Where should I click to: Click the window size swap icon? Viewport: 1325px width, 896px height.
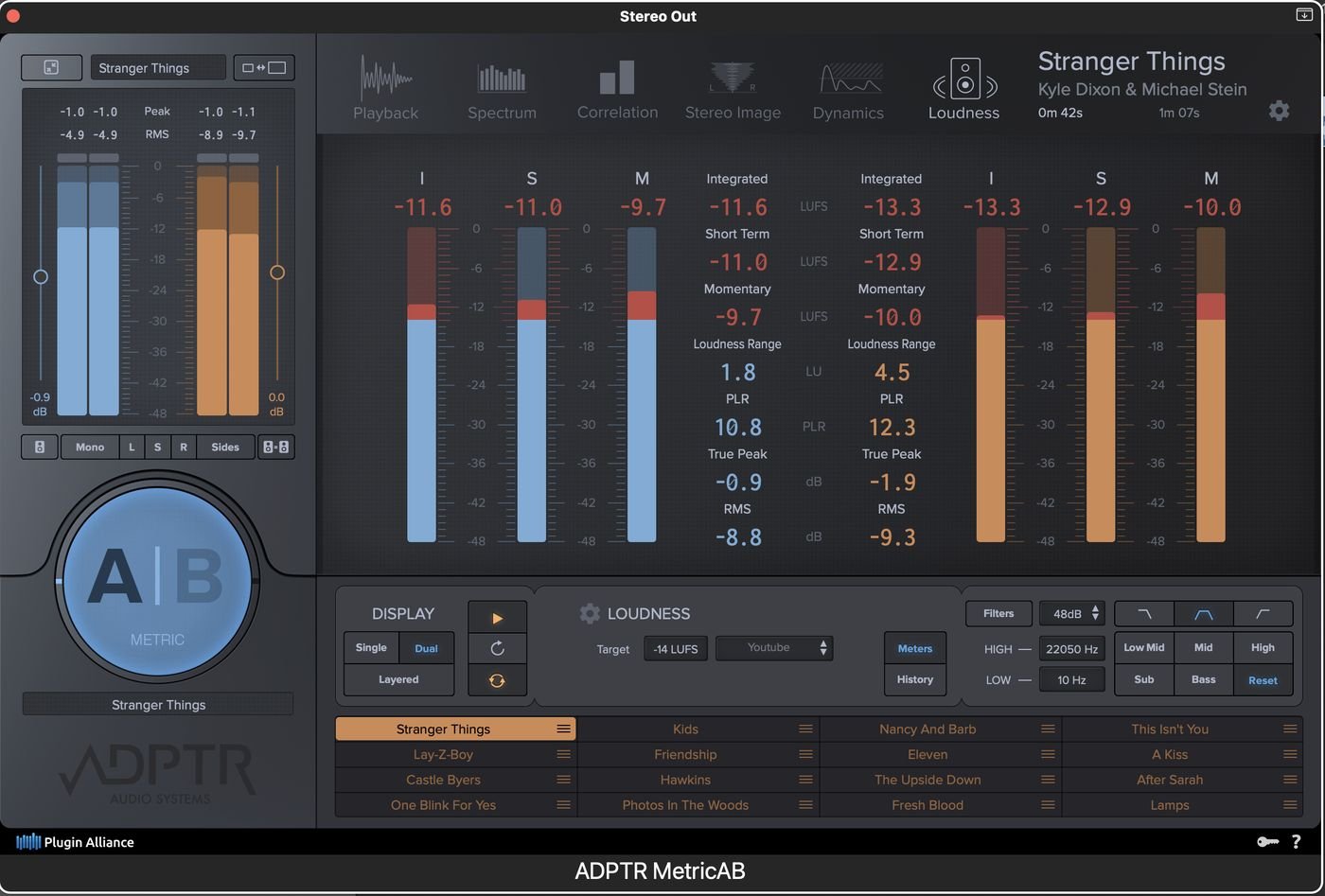[x=264, y=67]
